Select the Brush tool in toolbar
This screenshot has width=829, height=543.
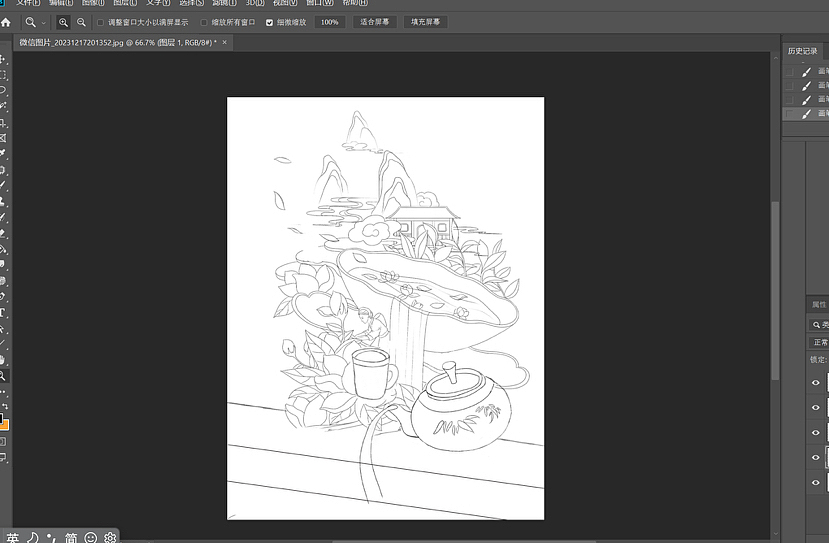[x=3, y=186]
